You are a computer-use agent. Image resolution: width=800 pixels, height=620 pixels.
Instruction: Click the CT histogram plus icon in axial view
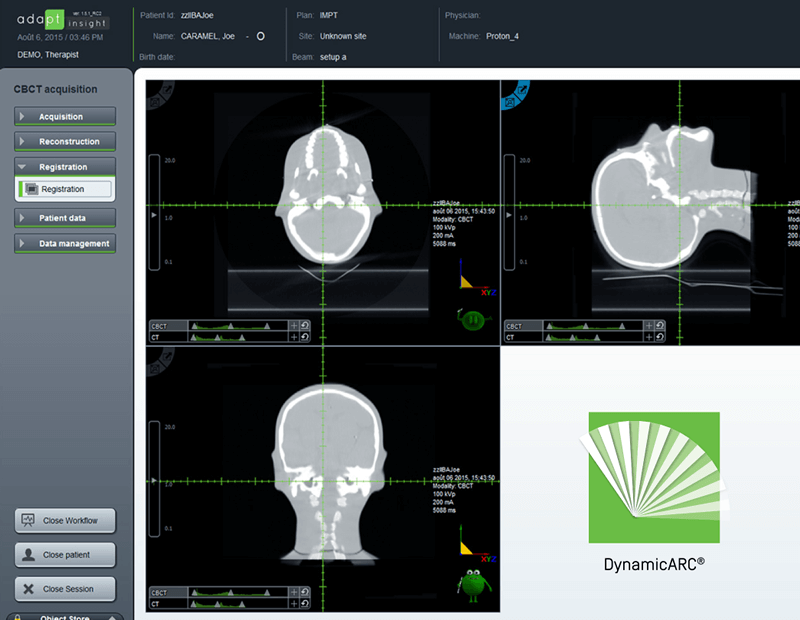coord(294,337)
